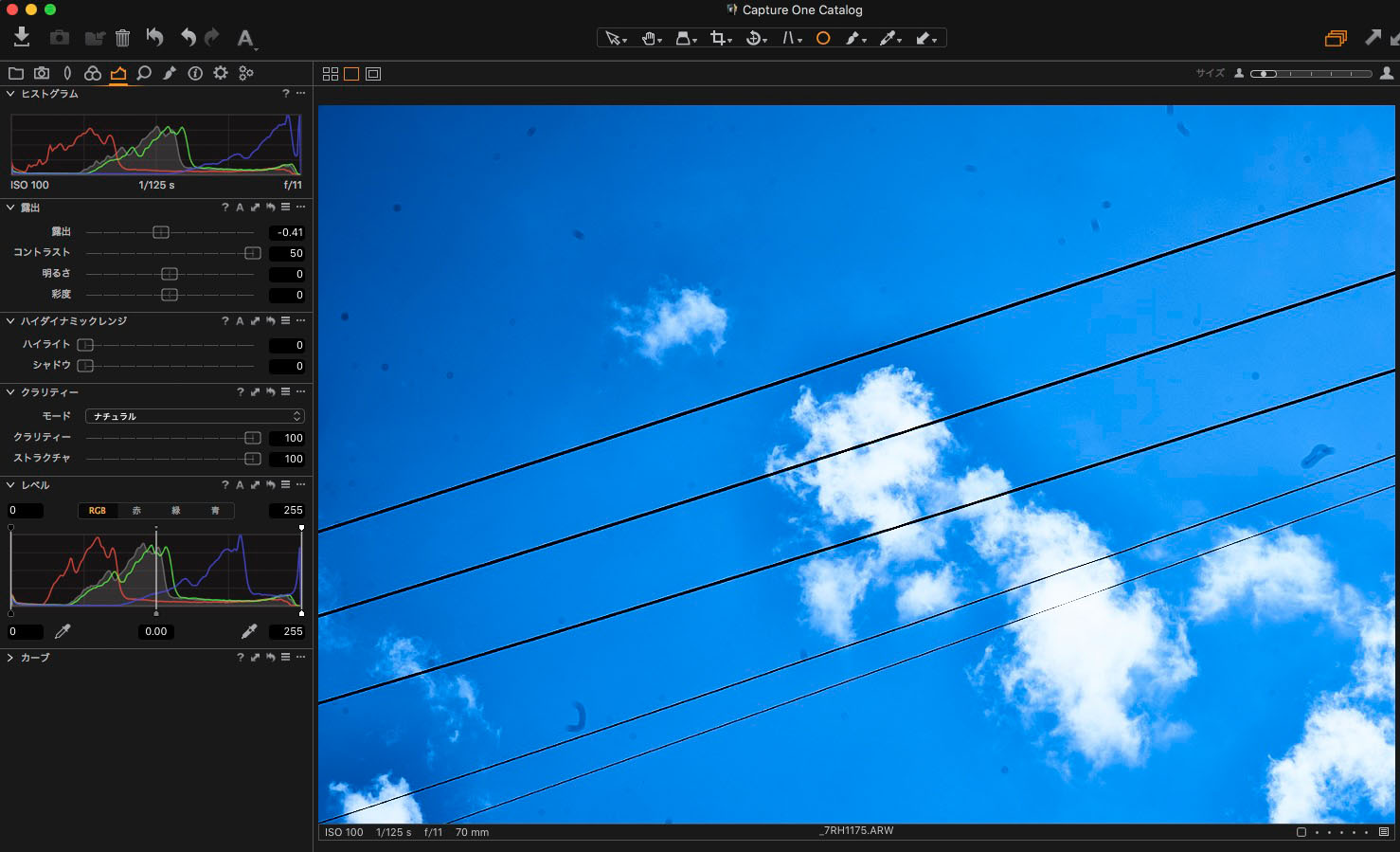Click the auto adjust A button in 露出 panel

(240, 208)
